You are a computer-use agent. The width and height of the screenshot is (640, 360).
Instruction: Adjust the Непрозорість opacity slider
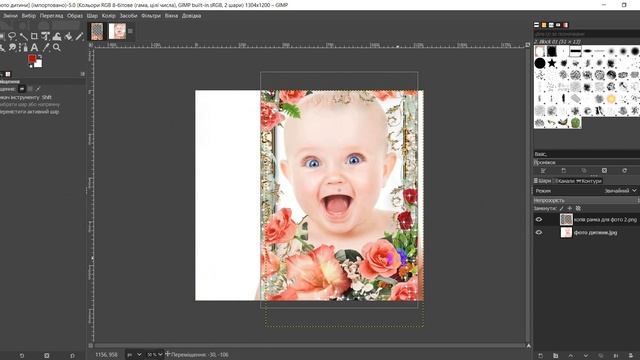click(586, 200)
